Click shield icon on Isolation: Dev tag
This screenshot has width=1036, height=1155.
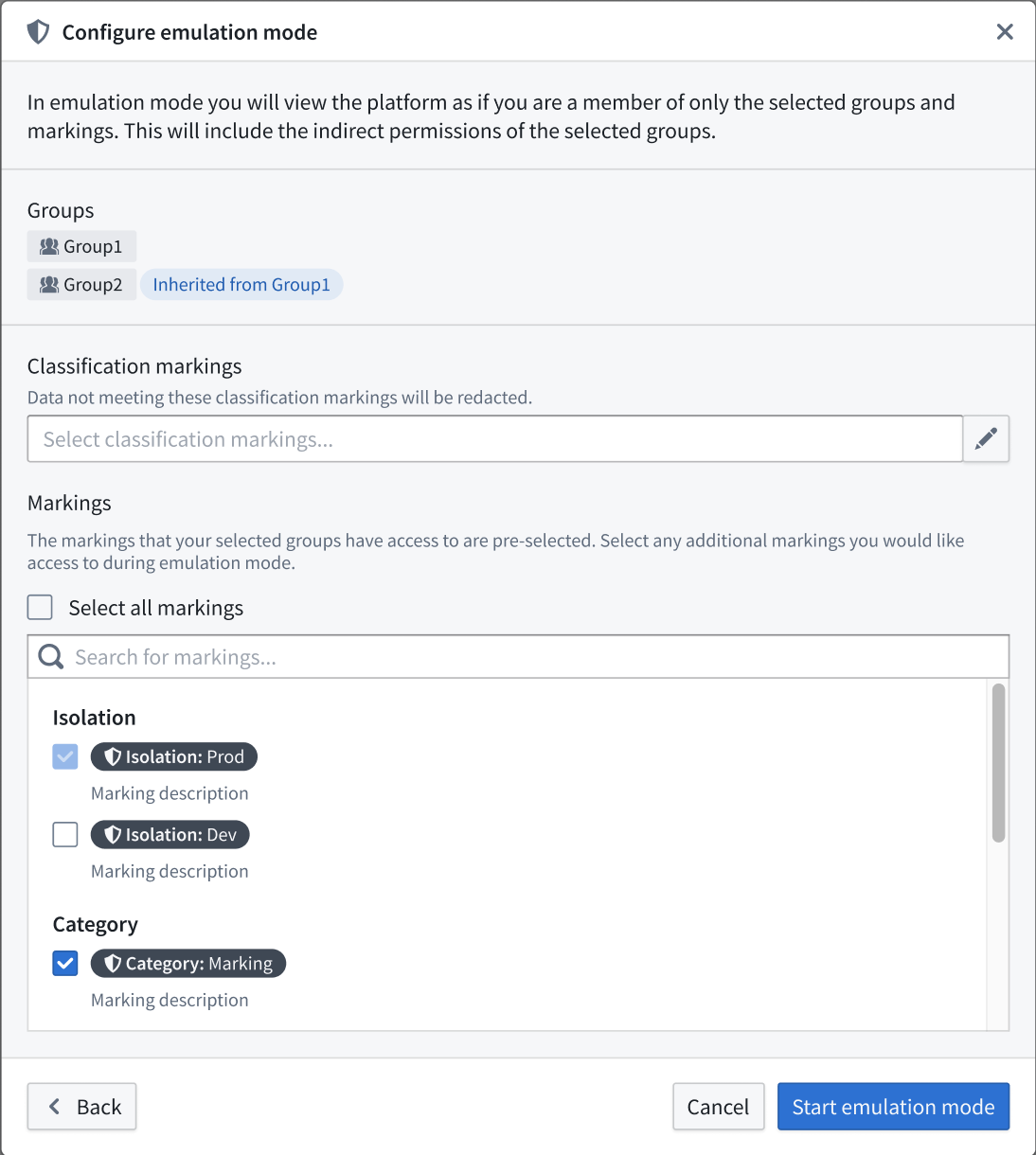tap(113, 834)
